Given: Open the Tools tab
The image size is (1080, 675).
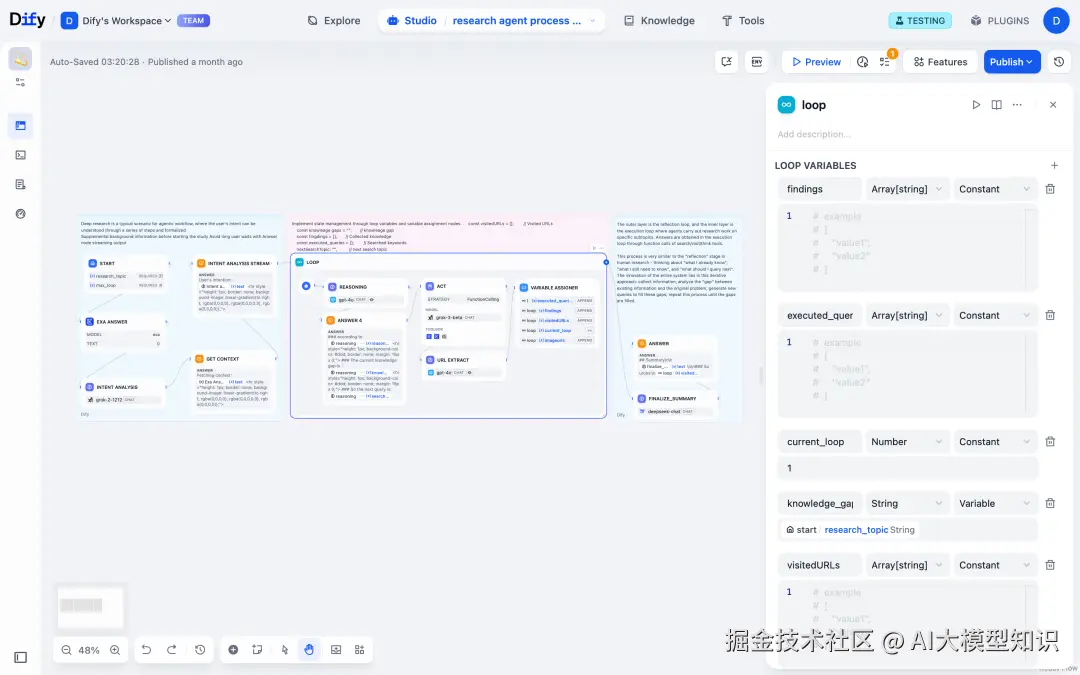Looking at the screenshot, I should (x=742, y=21).
